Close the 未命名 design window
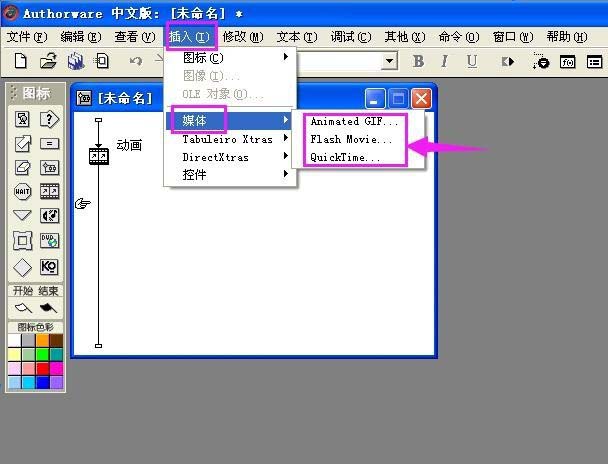Image resolution: width=608 pixels, height=464 pixels. tap(421, 99)
